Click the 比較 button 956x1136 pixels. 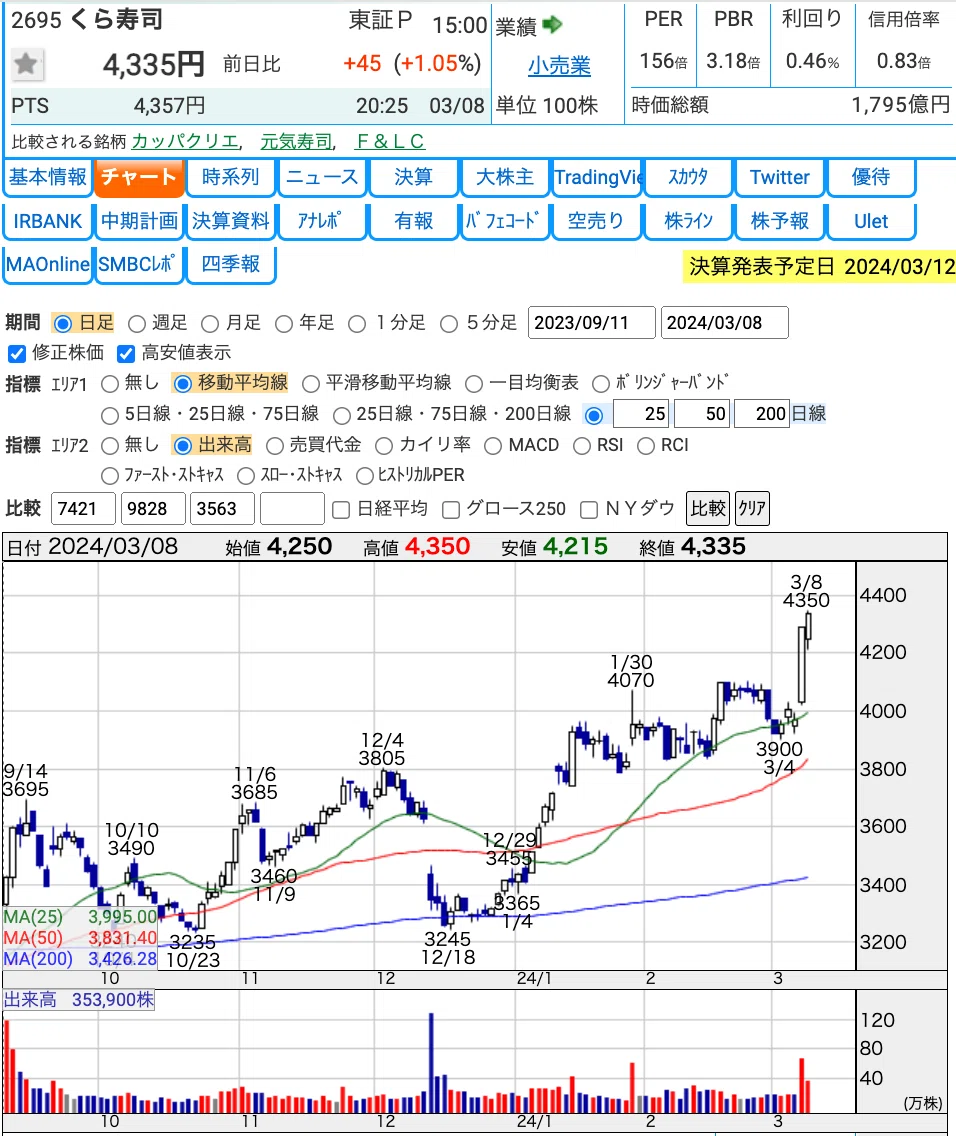708,509
